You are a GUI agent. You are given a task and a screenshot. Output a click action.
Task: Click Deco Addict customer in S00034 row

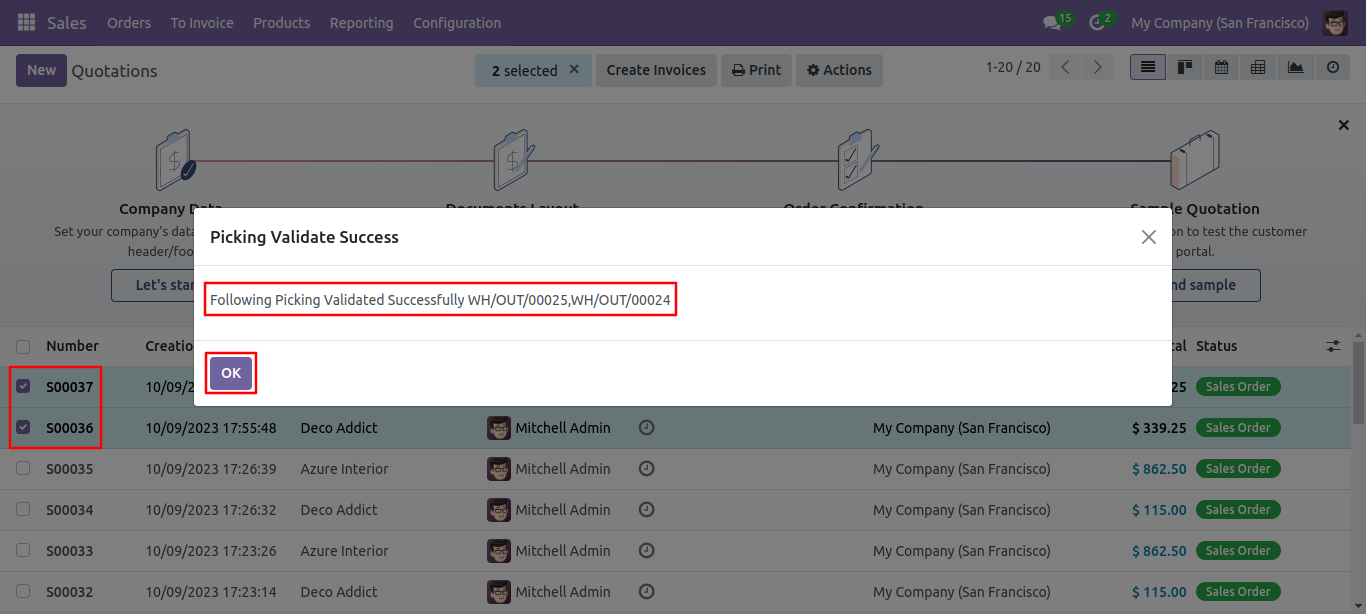pos(339,510)
